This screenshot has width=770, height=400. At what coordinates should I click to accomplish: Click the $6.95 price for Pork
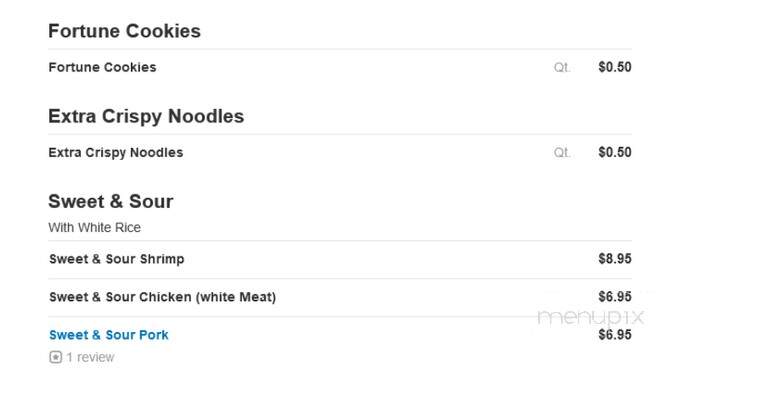coord(615,335)
